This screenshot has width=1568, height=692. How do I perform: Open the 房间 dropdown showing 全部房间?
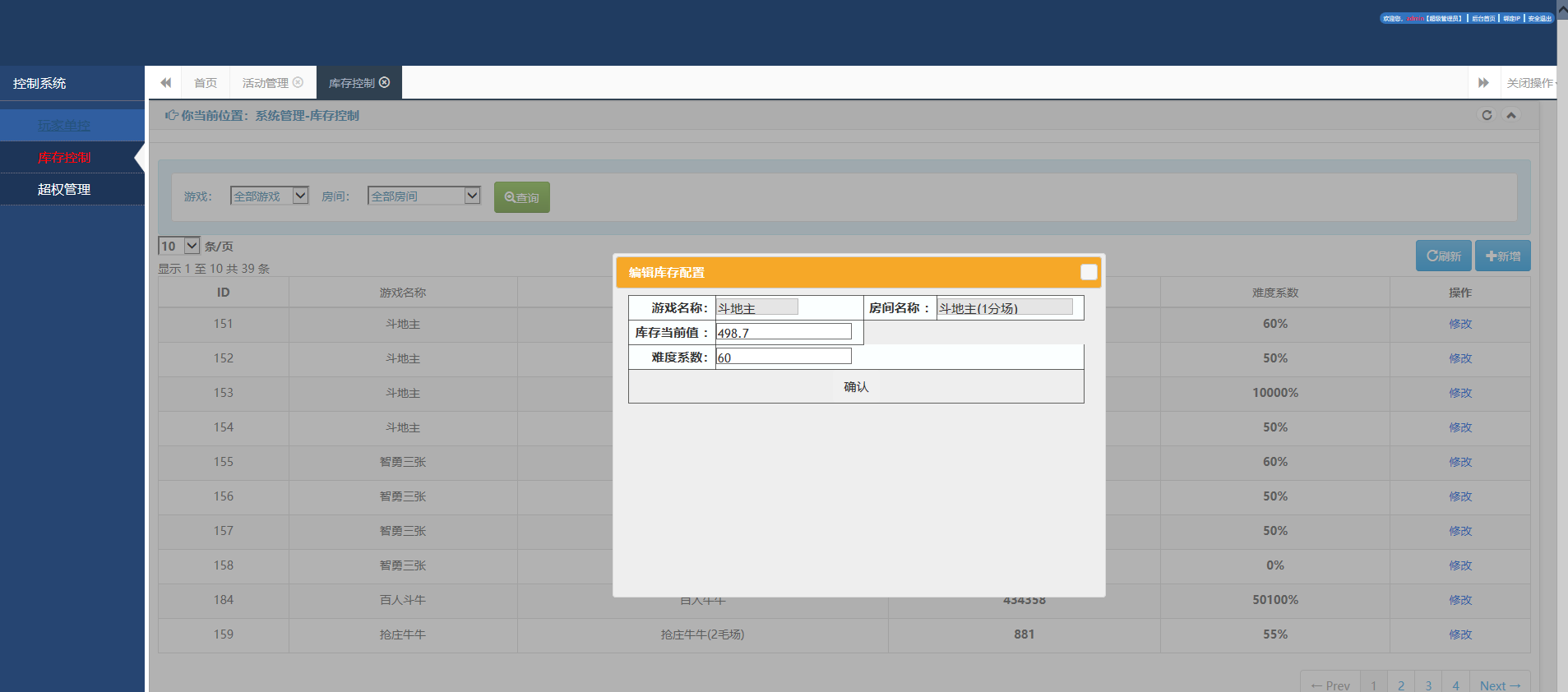(x=423, y=196)
